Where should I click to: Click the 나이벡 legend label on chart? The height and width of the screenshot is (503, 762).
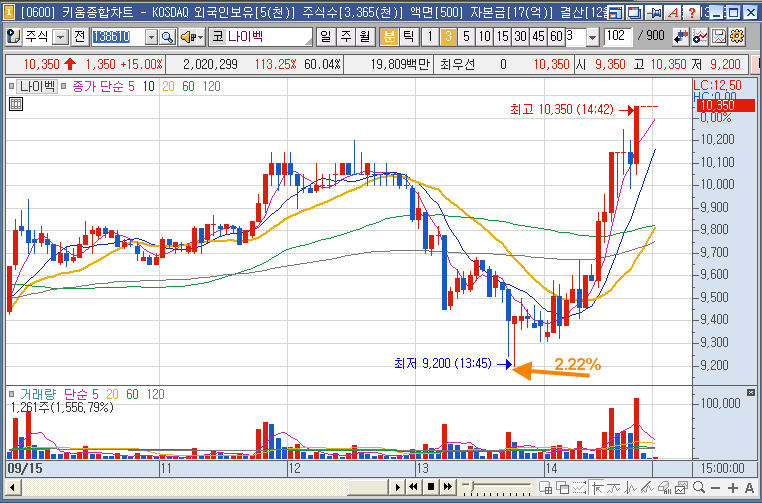37,87
